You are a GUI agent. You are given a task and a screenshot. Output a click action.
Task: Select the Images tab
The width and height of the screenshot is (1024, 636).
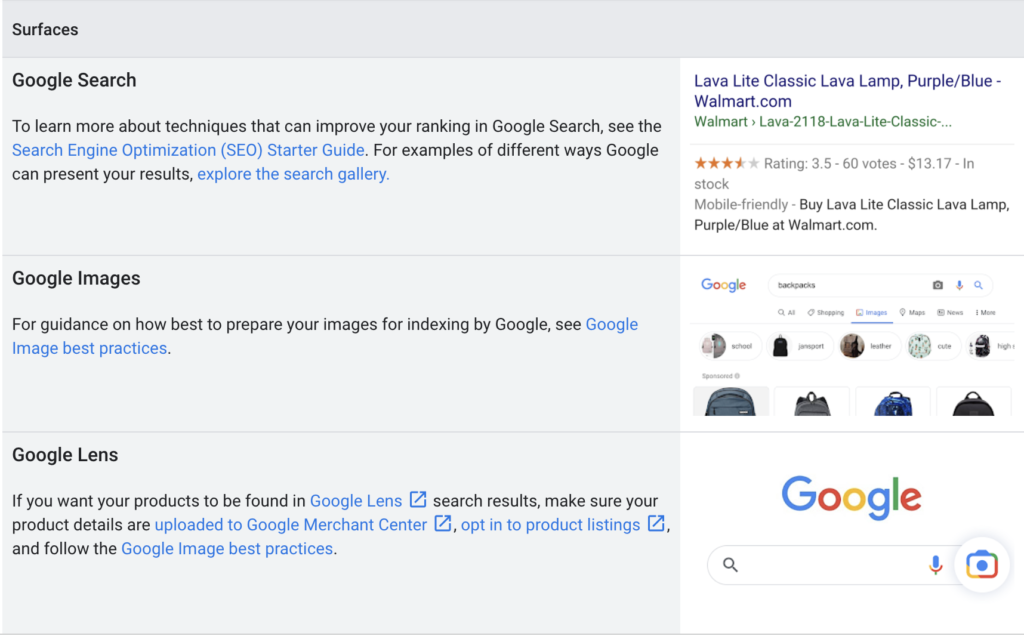click(872, 313)
